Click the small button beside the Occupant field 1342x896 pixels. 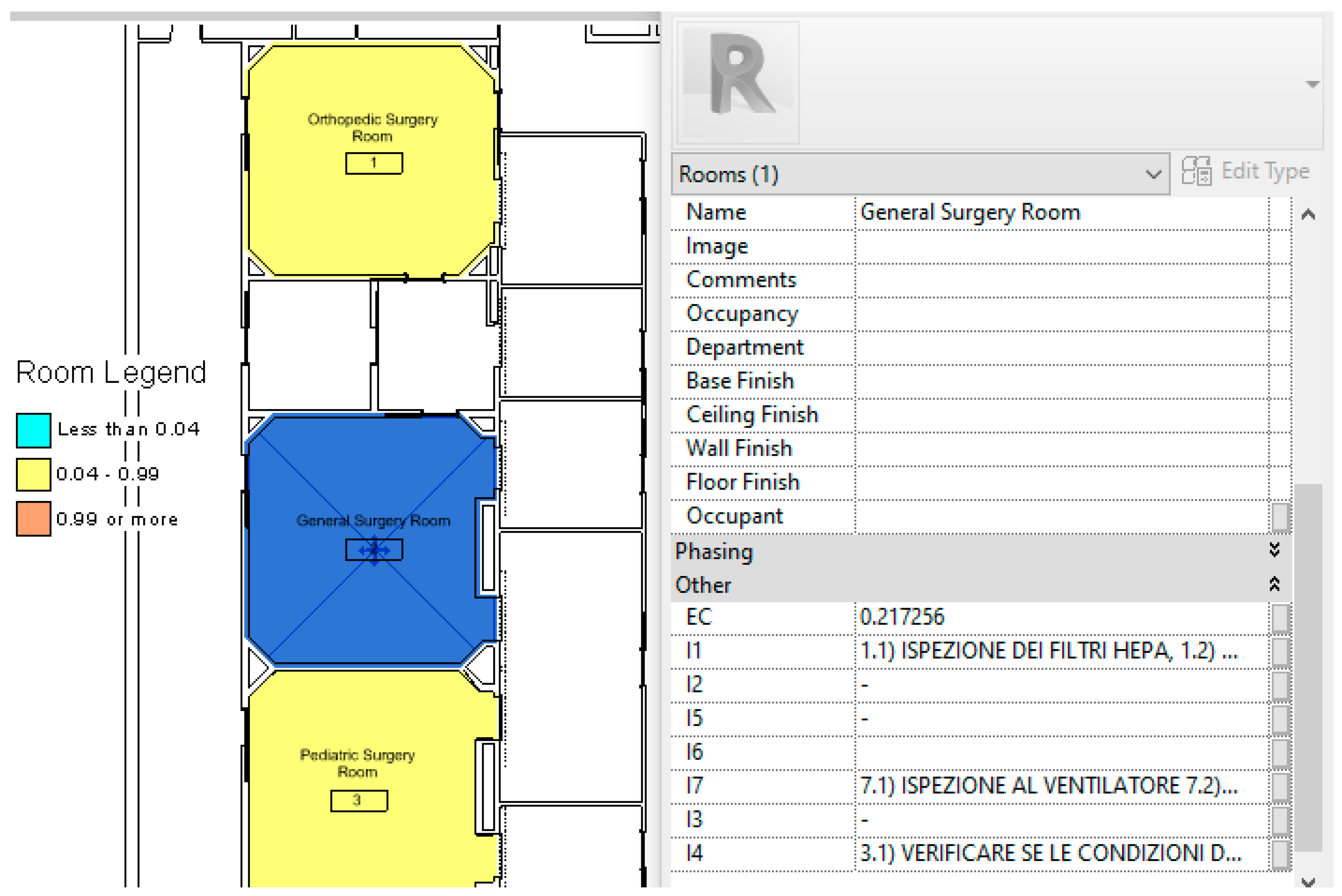(x=1280, y=517)
